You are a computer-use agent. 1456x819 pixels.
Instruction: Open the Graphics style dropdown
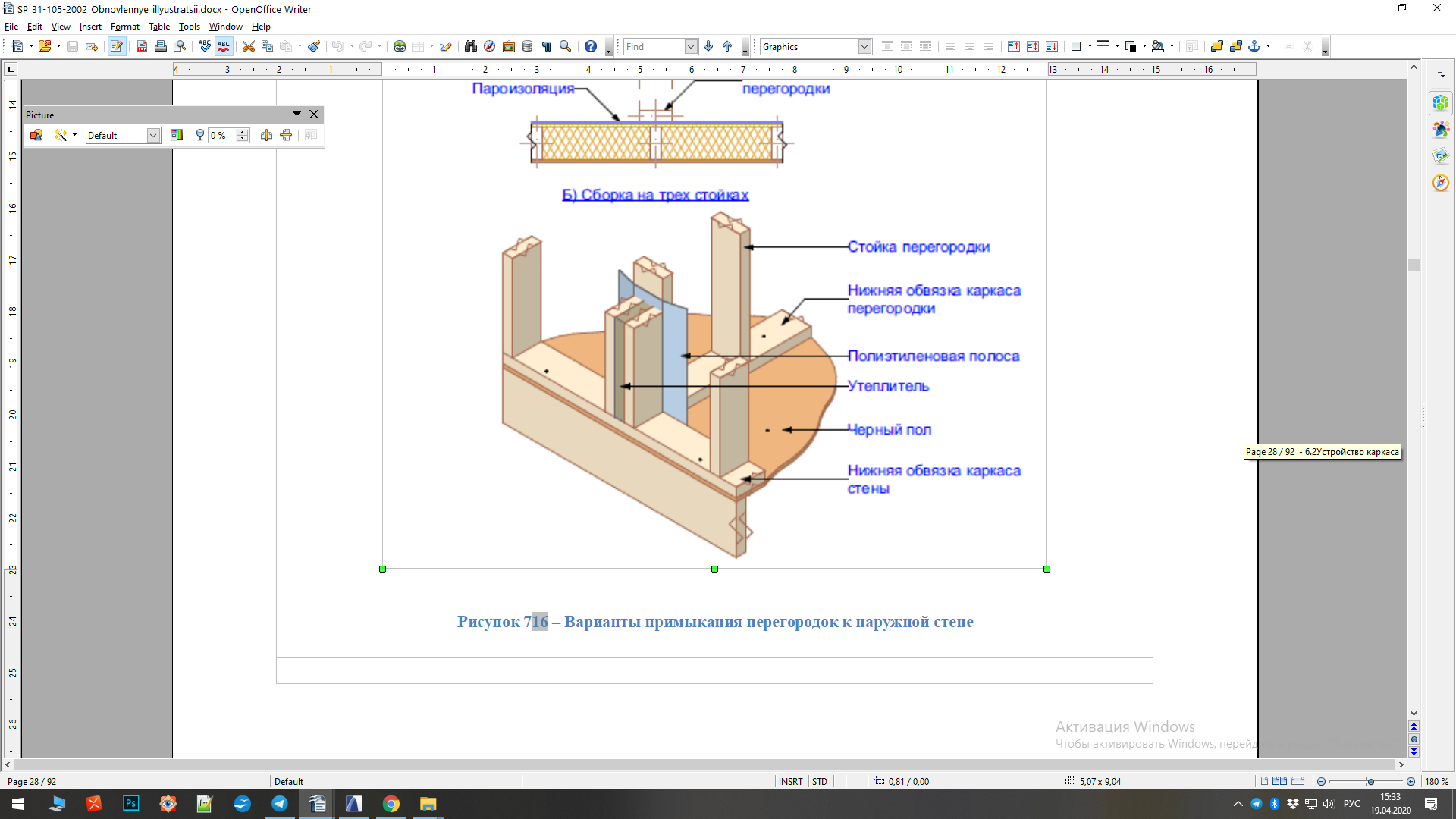coord(864,46)
